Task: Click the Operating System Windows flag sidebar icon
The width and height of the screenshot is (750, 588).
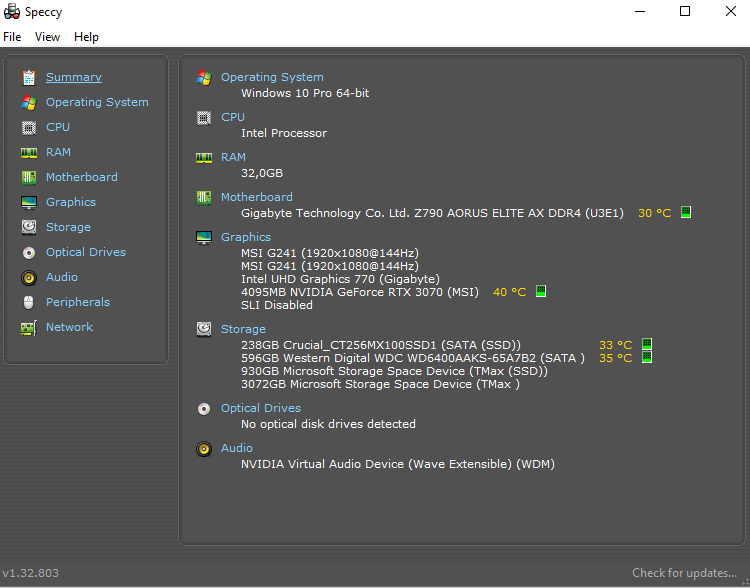Action: click(29, 102)
